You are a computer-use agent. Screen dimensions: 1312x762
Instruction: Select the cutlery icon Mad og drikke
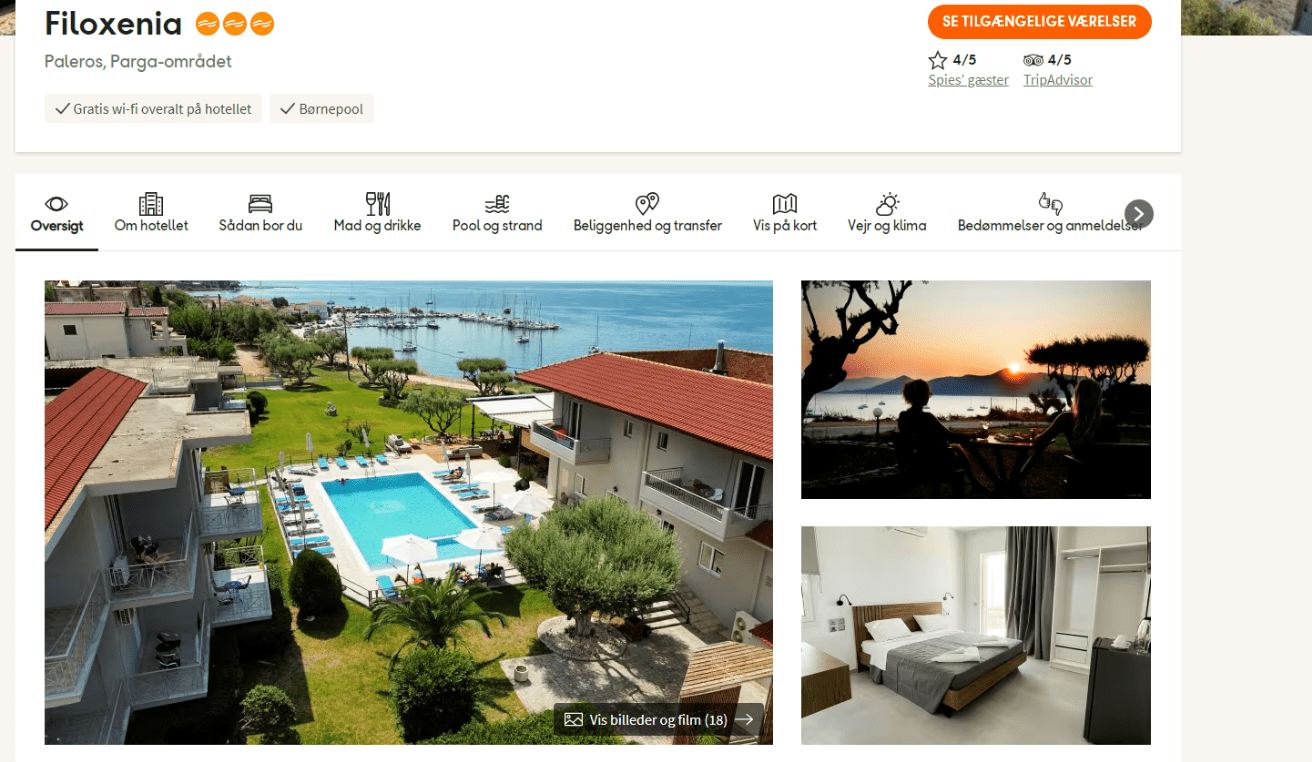(377, 204)
